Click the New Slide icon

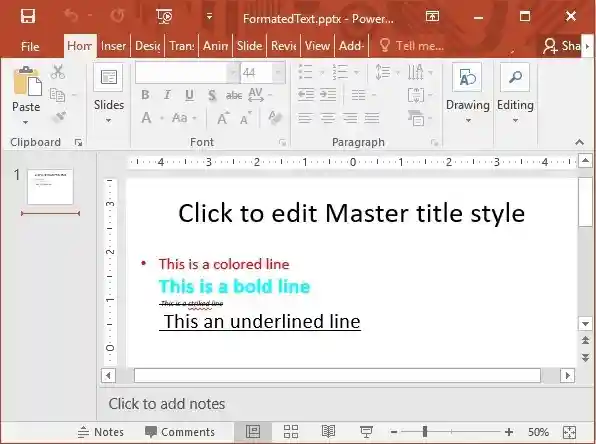pos(109,77)
